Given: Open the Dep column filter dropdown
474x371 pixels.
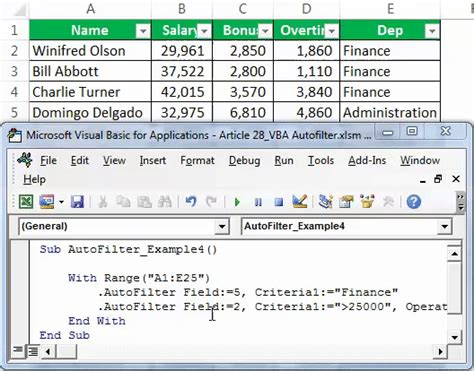Looking at the screenshot, I should (x=432, y=31).
